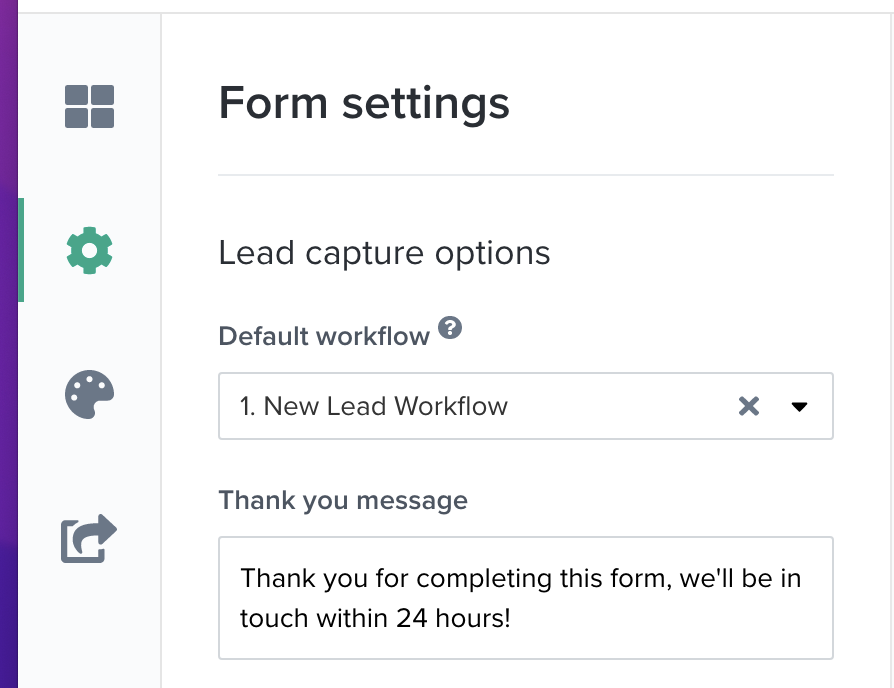Click the 'Form settings' heading
Image resolution: width=894 pixels, height=688 pixels.
pyautogui.click(x=364, y=103)
